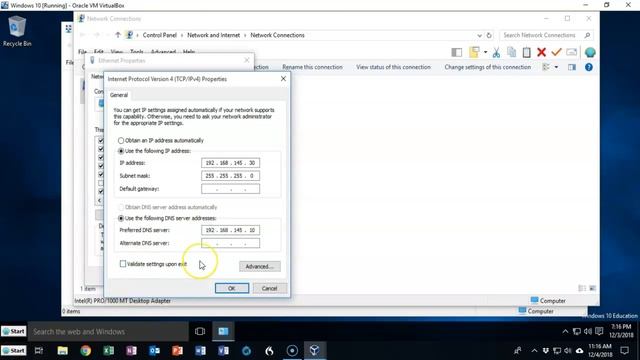Open Excel from the host taskbar

[109, 351]
